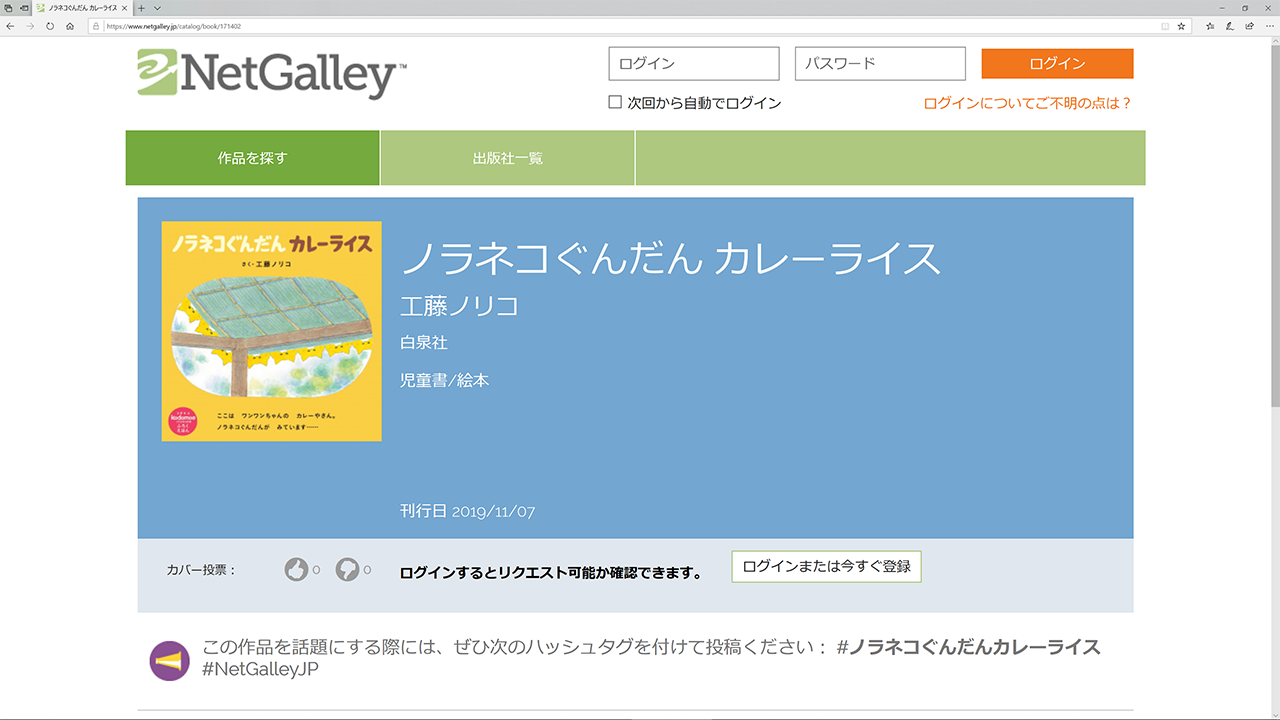The image size is (1280, 720).
Task: Click the ログインまたは今すぐ登録 button
Action: pyautogui.click(x=826, y=566)
